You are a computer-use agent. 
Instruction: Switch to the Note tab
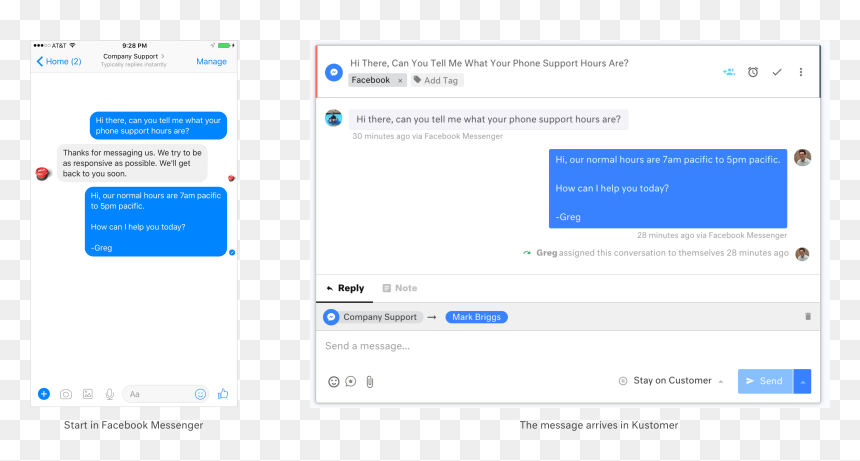400,288
